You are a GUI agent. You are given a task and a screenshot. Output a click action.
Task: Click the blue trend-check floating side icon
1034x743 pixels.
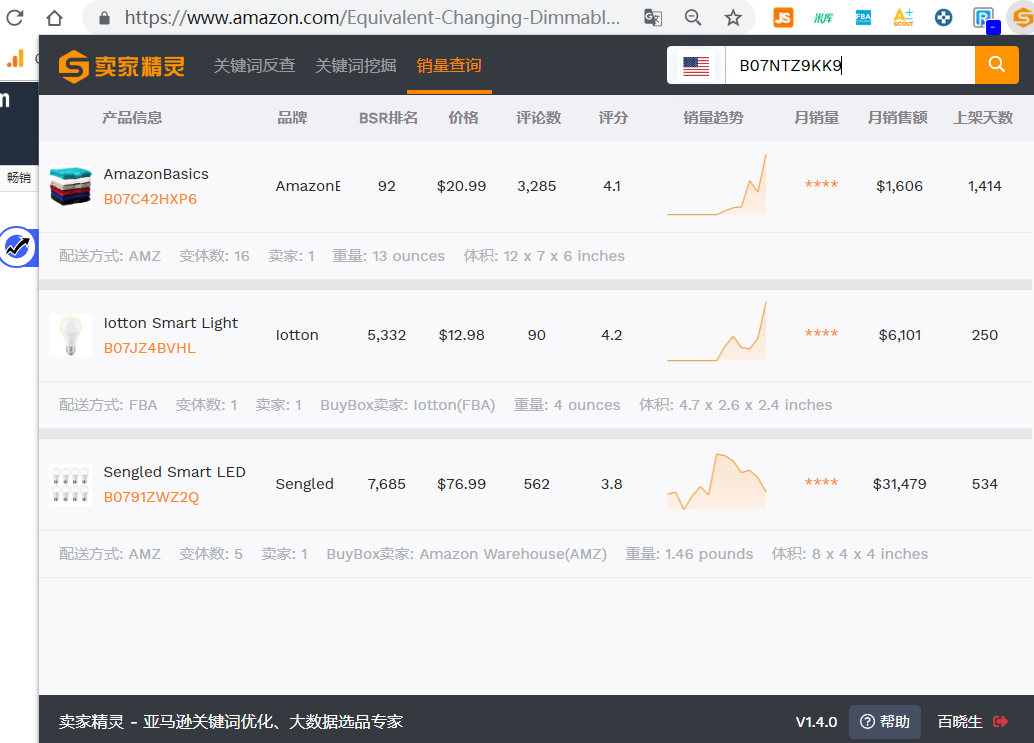coord(18,247)
